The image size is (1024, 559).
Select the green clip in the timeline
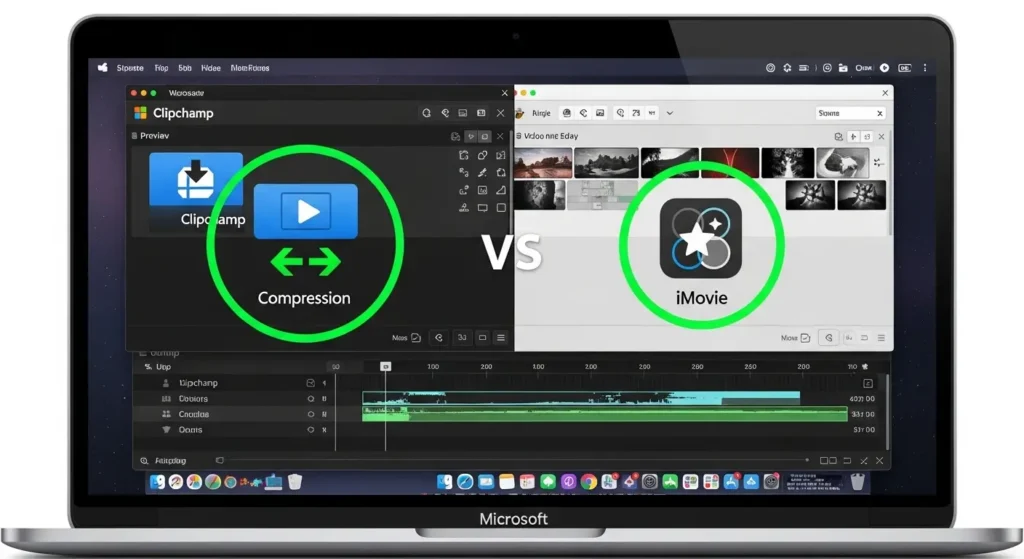click(605, 413)
